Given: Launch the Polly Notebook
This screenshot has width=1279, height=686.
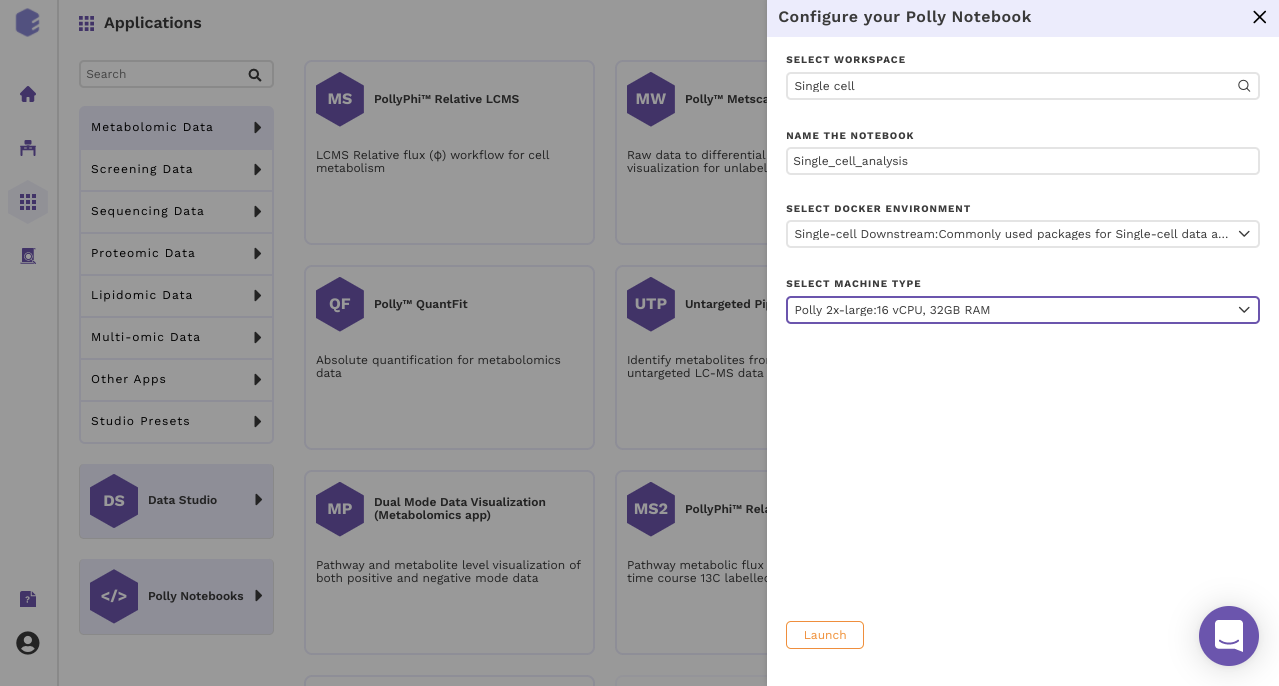Looking at the screenshot, I should click(825, 635).
